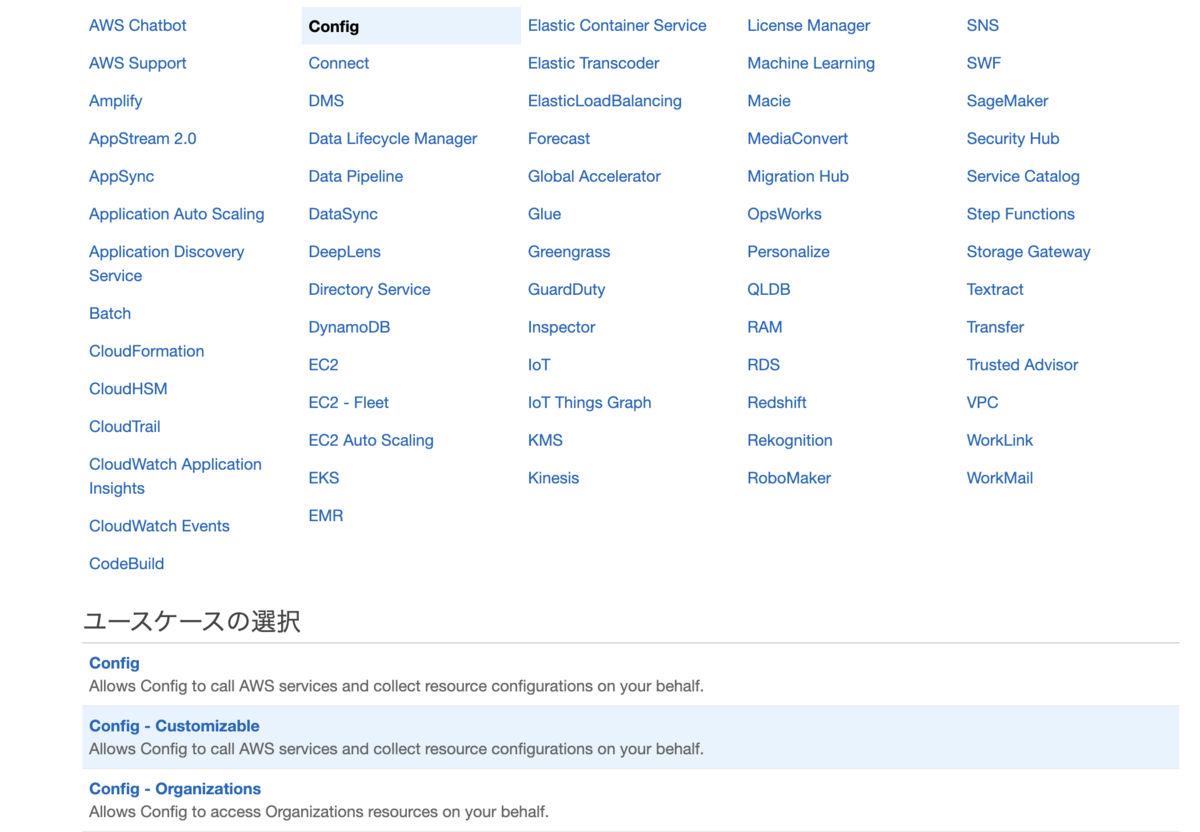This screenshot has height=832, width=1200.
Task: Select EC2 - Fleet service
Action: 348,402
